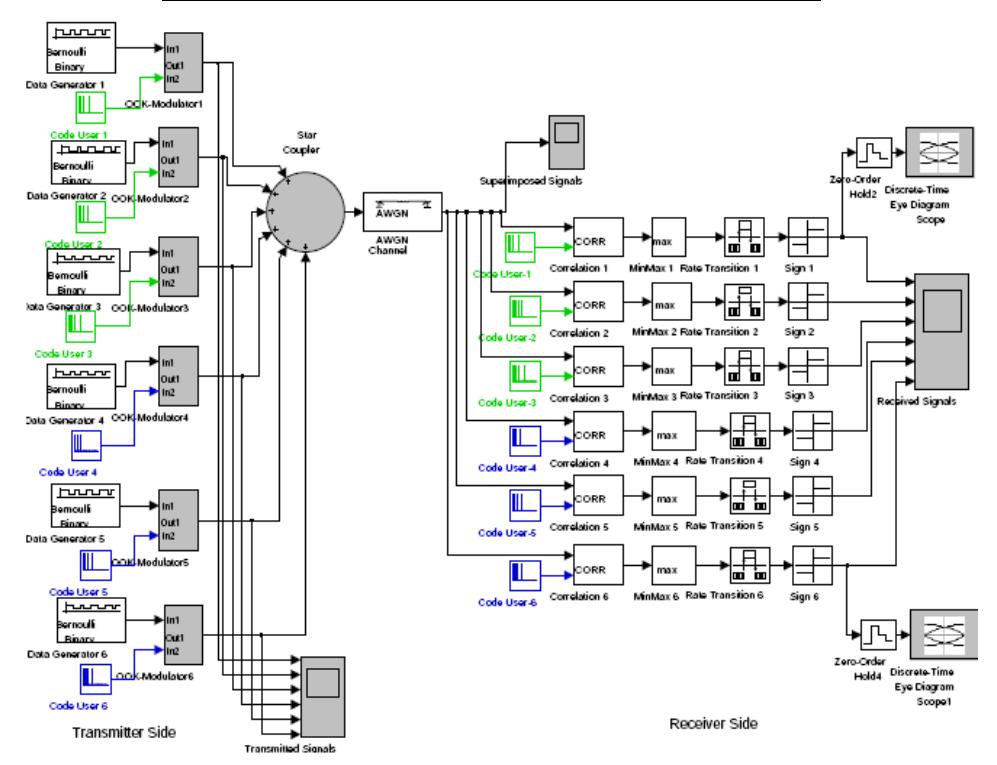
Task: Select the MinMax 2 max block
Action: pyautogui.click(x=671, y=301)
